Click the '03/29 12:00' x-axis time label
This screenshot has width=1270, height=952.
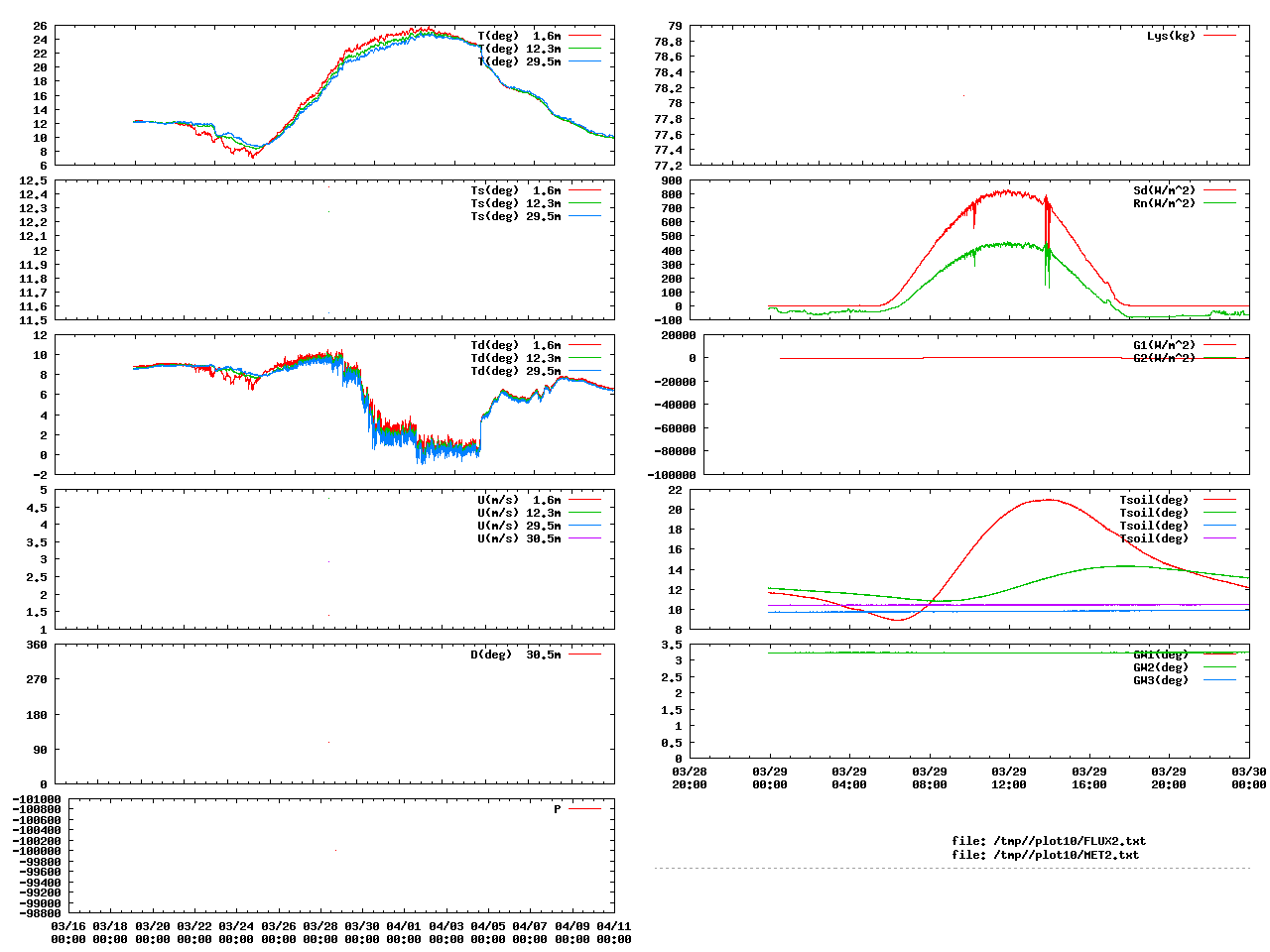(x=1009, y=777)
